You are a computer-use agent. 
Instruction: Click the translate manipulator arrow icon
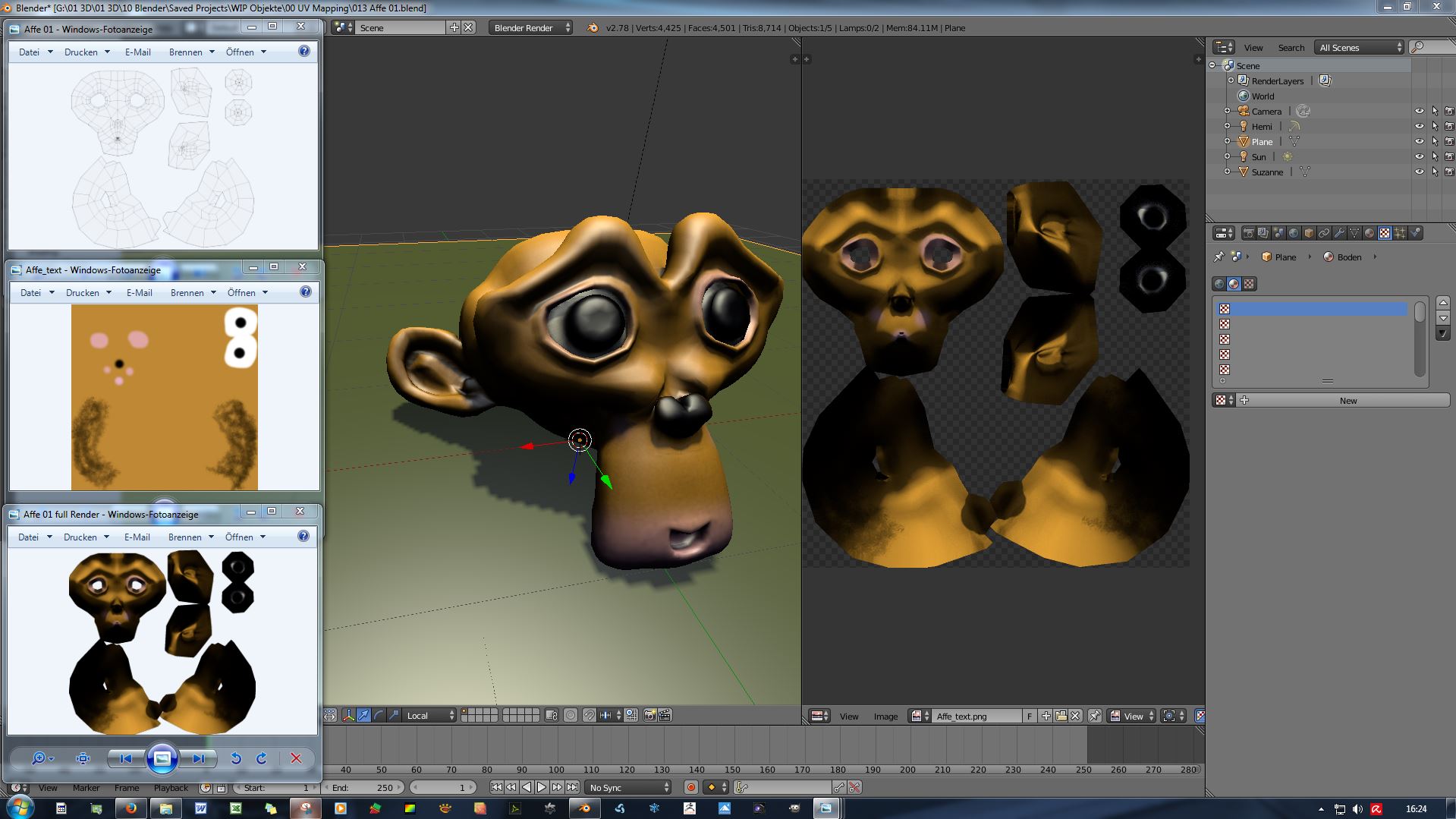[x=364, y=715]
